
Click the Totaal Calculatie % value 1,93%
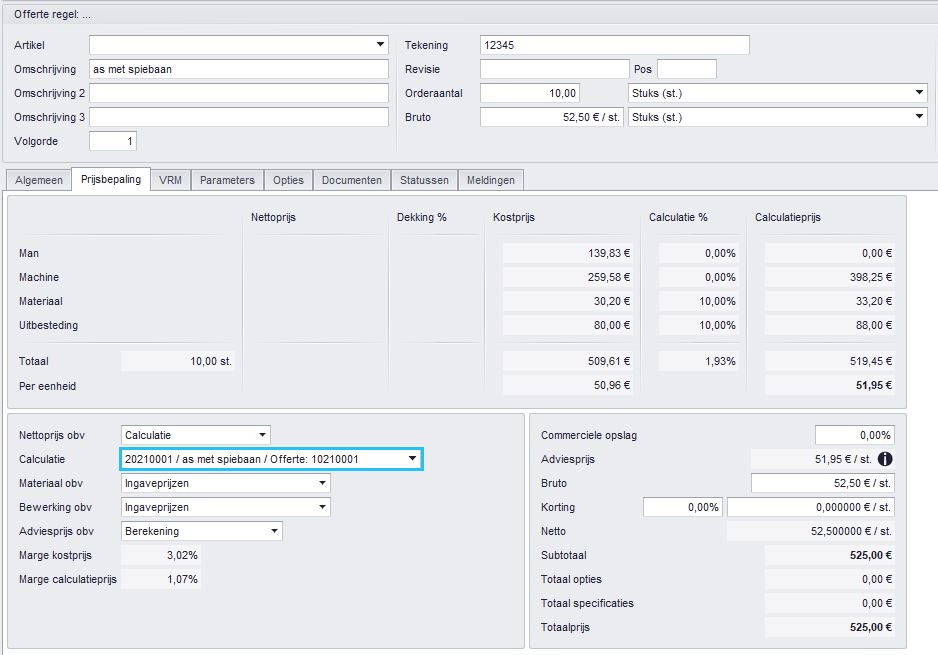click(x=699, y=361)
